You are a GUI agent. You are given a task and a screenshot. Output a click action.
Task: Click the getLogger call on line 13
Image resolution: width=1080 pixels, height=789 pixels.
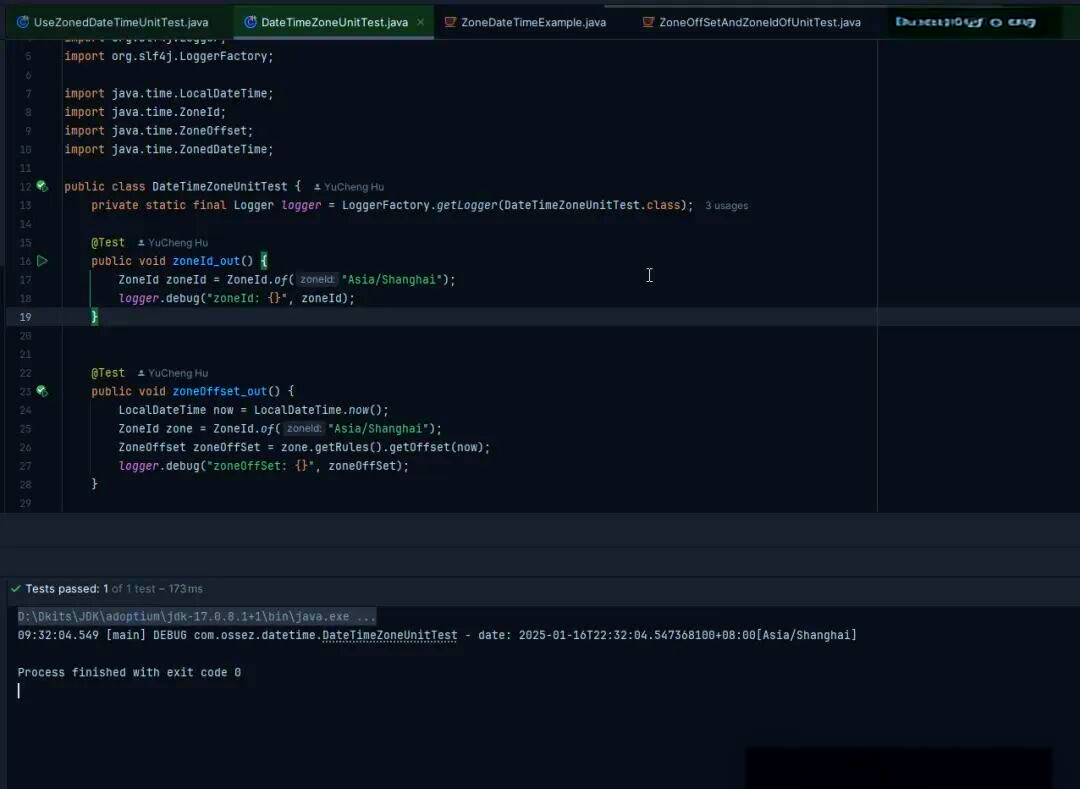[467, 205]
